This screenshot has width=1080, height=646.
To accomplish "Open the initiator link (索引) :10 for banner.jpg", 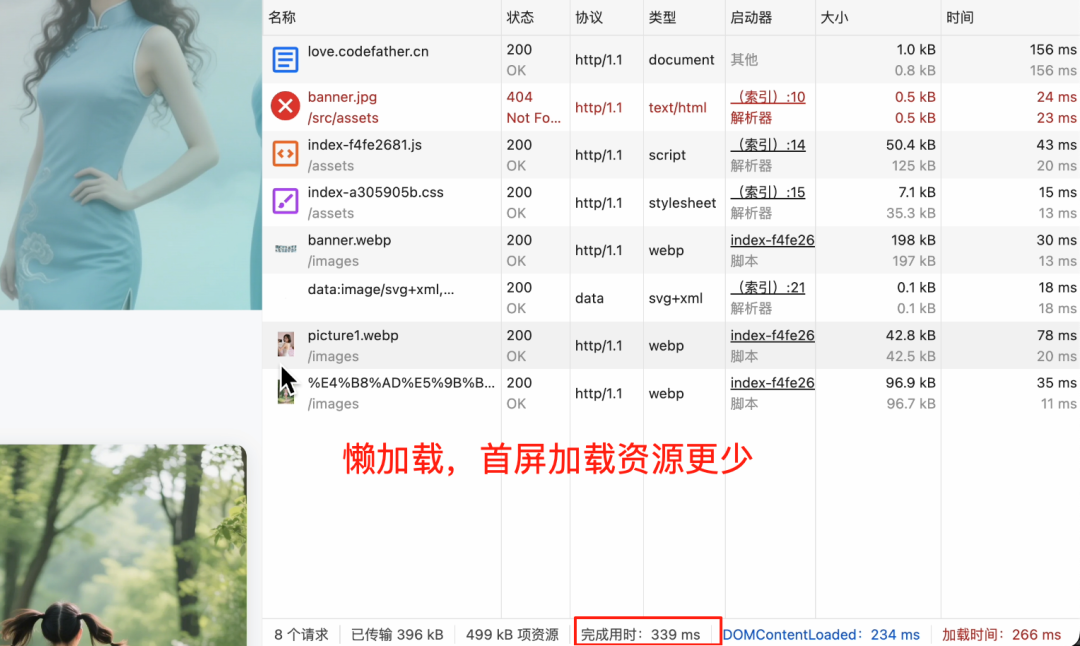I will coord(767,97).
